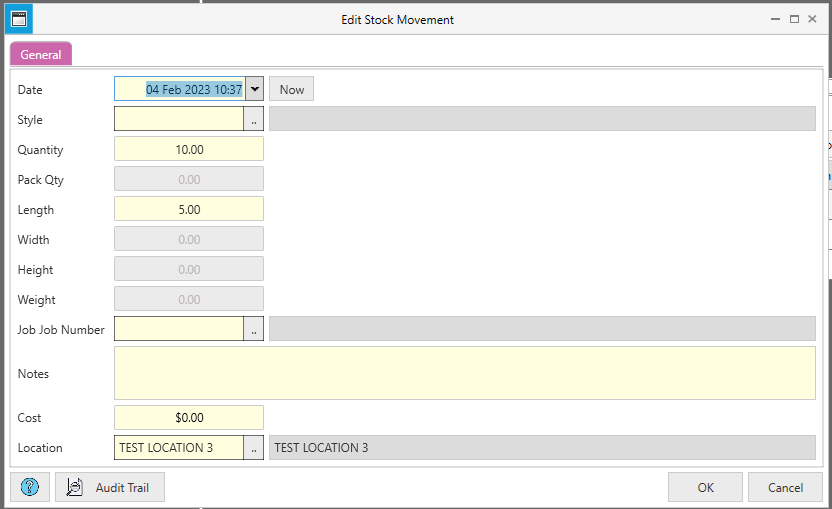Click the grey Style description box
This screenshot has width=832, height=509.
(542, 119)
